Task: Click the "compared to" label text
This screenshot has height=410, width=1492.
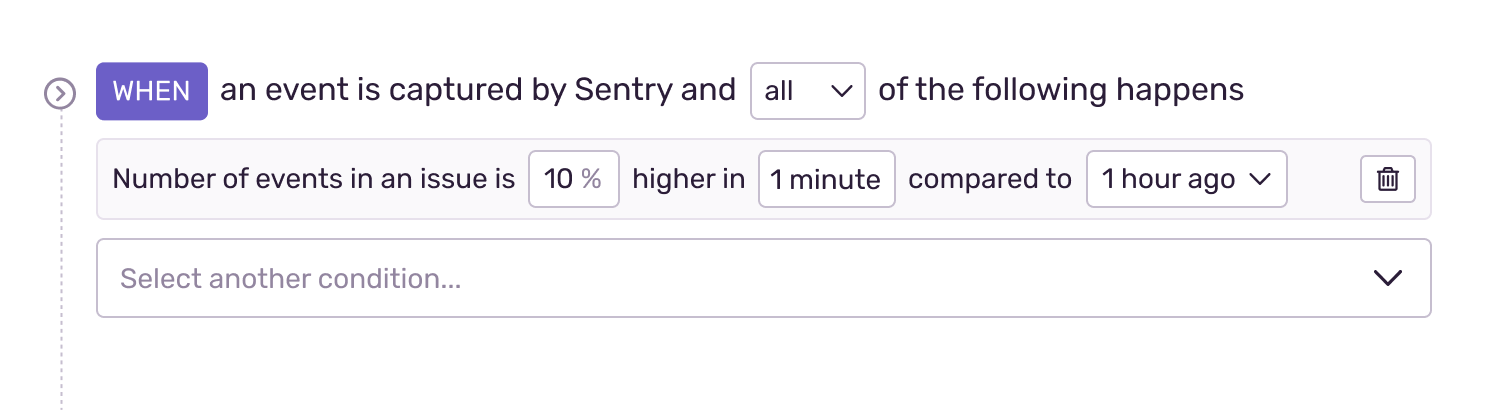Action: [989, 179]
